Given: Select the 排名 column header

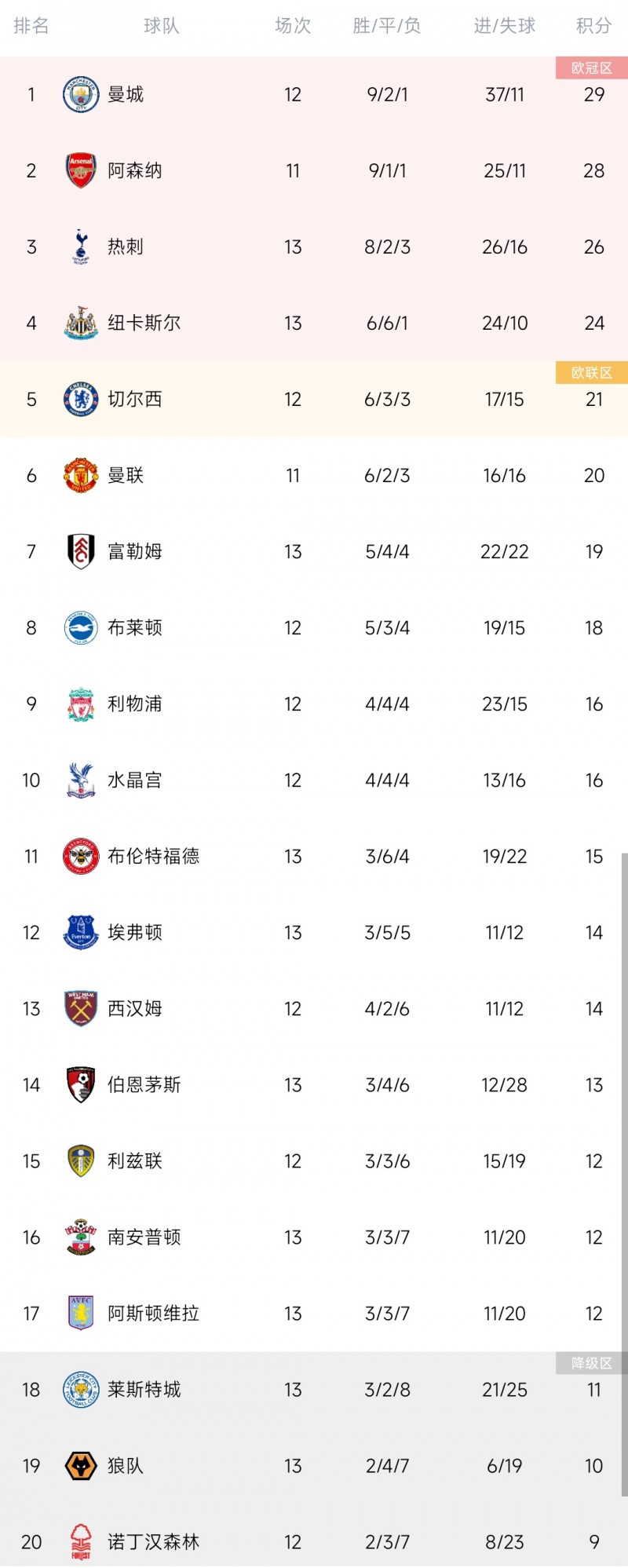Looking at the screenshot, I should (x=31, y=26).
